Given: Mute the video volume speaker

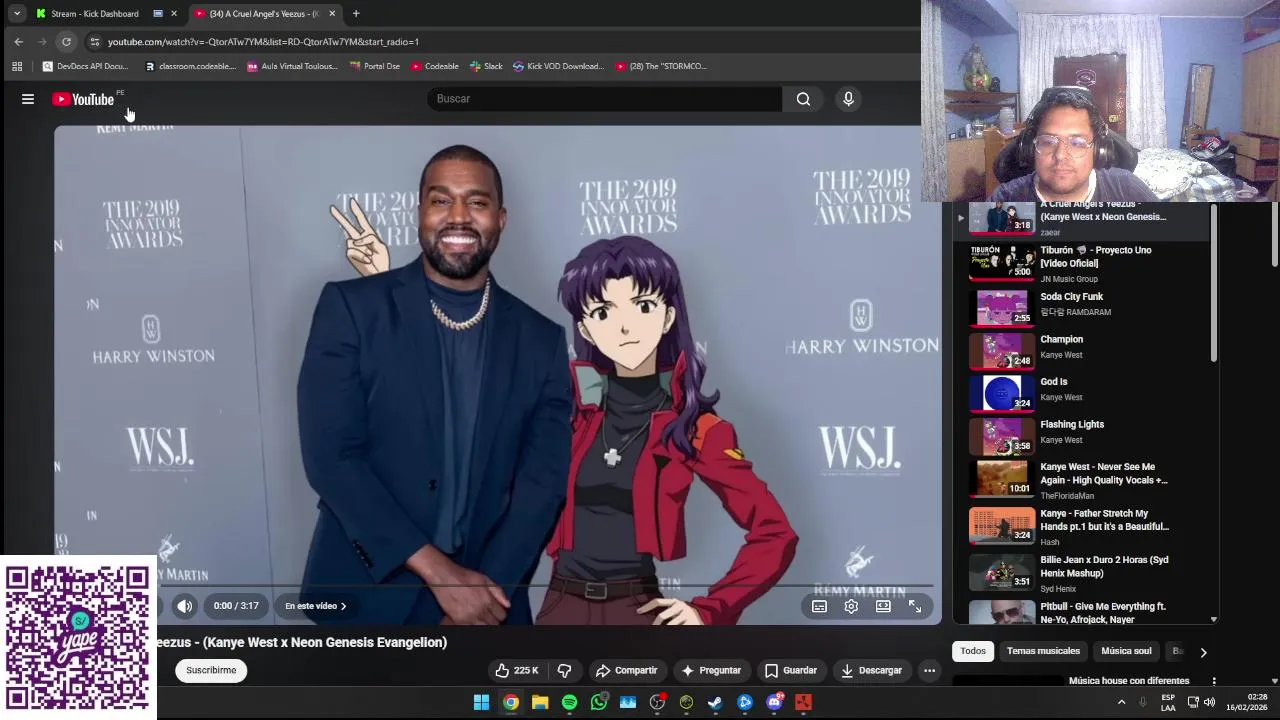Looking at the screenshot, I should click(x=185, y=606).
